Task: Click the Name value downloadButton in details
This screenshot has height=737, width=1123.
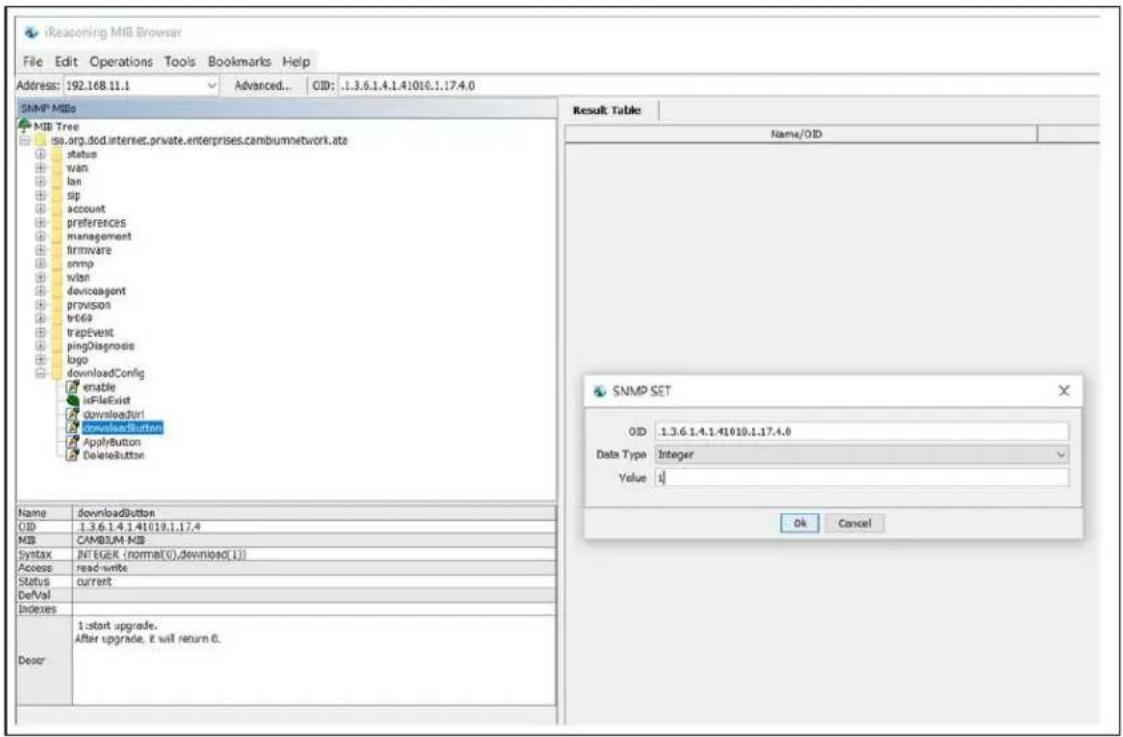Action: coord(115,513)
